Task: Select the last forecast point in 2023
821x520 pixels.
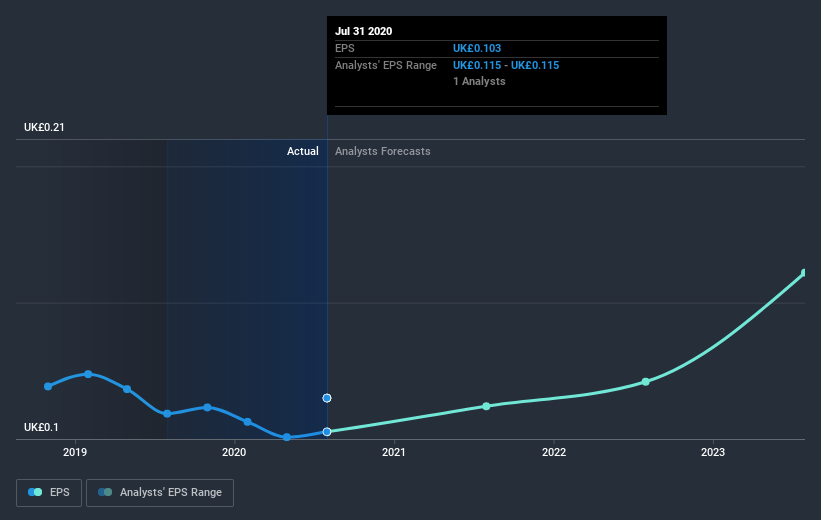Action: coord(804,273)
